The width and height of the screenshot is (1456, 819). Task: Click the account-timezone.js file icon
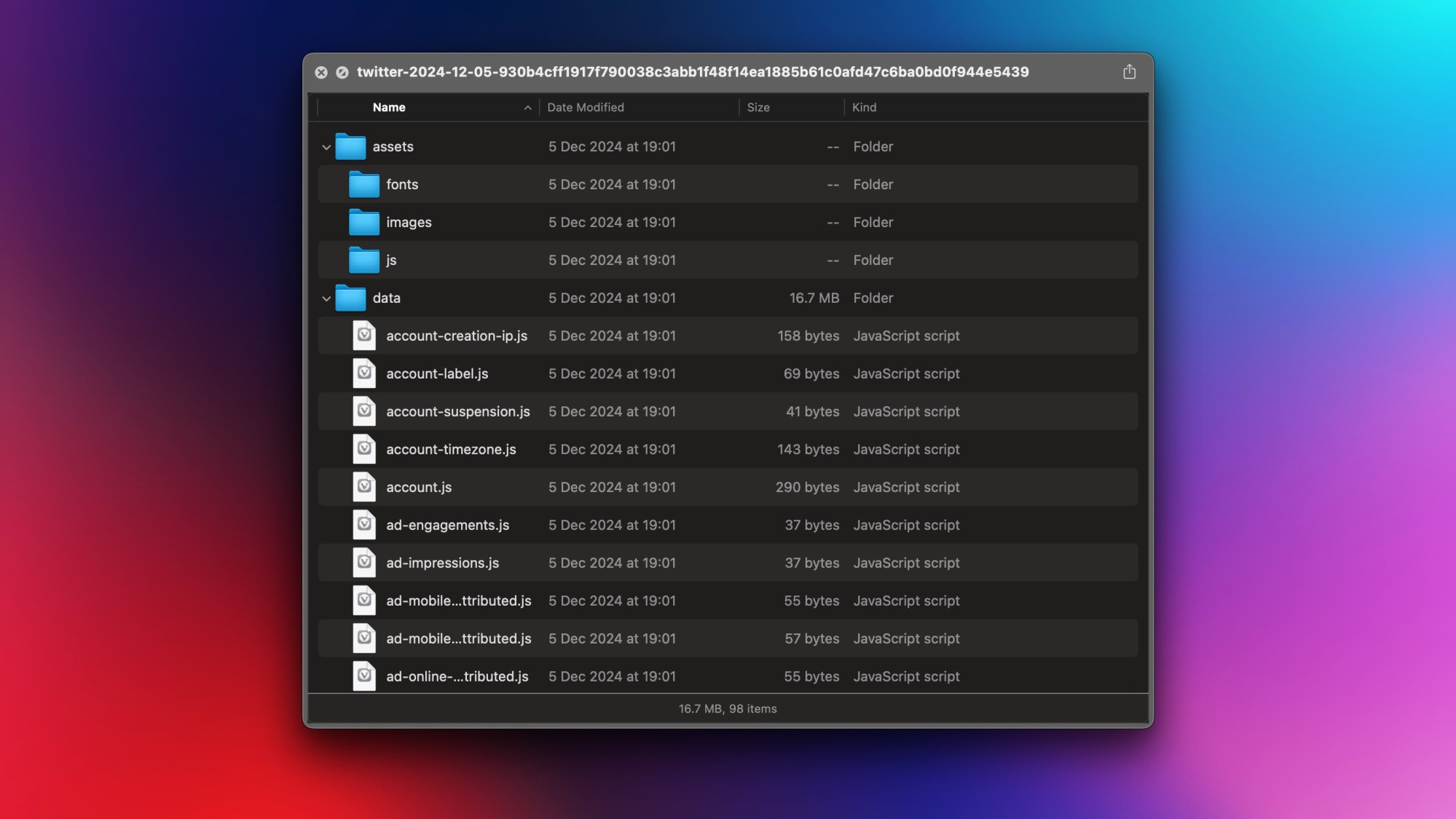[x=364, y=449]
